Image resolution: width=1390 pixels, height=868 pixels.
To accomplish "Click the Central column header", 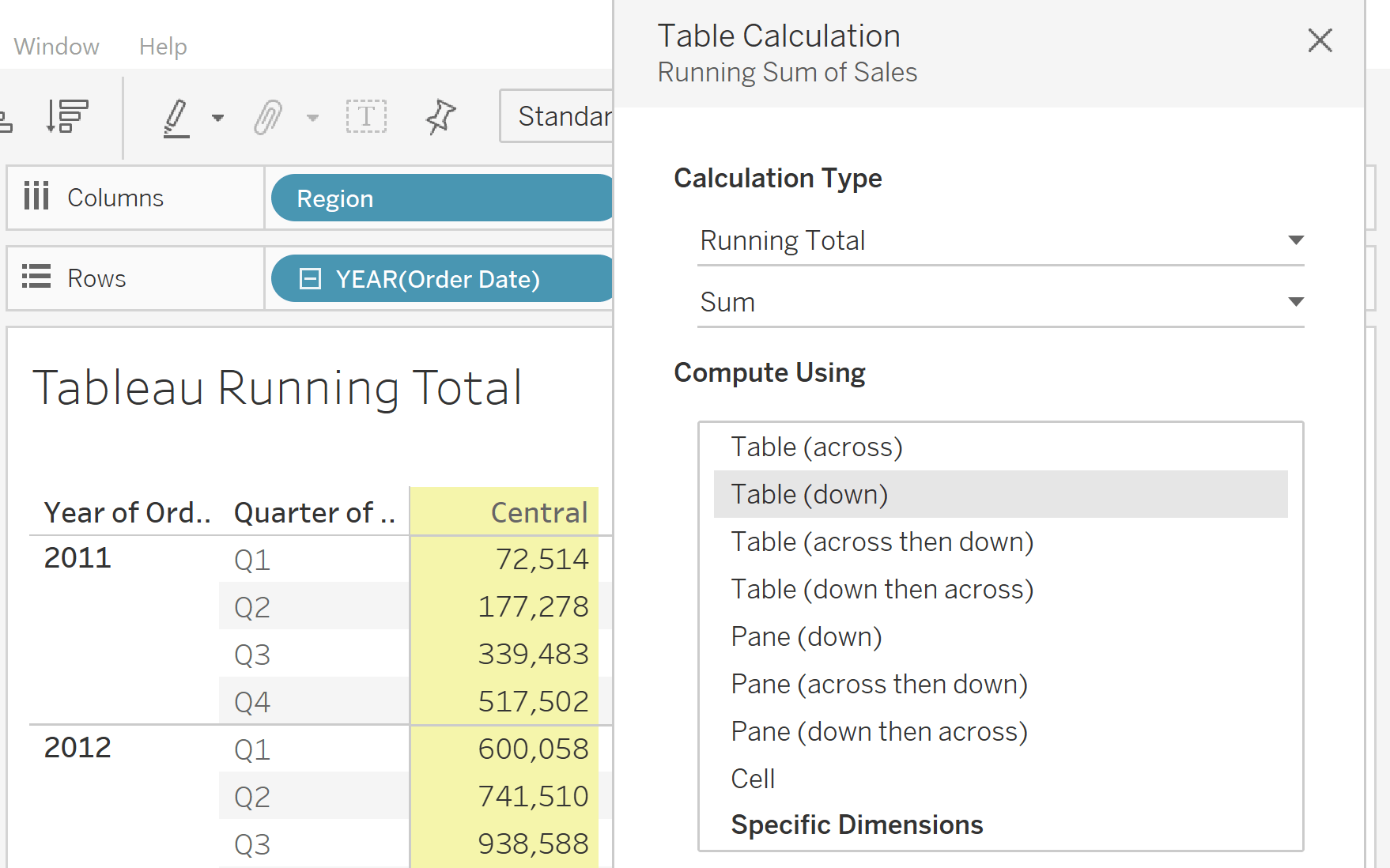I will click(x=538, y=513).
